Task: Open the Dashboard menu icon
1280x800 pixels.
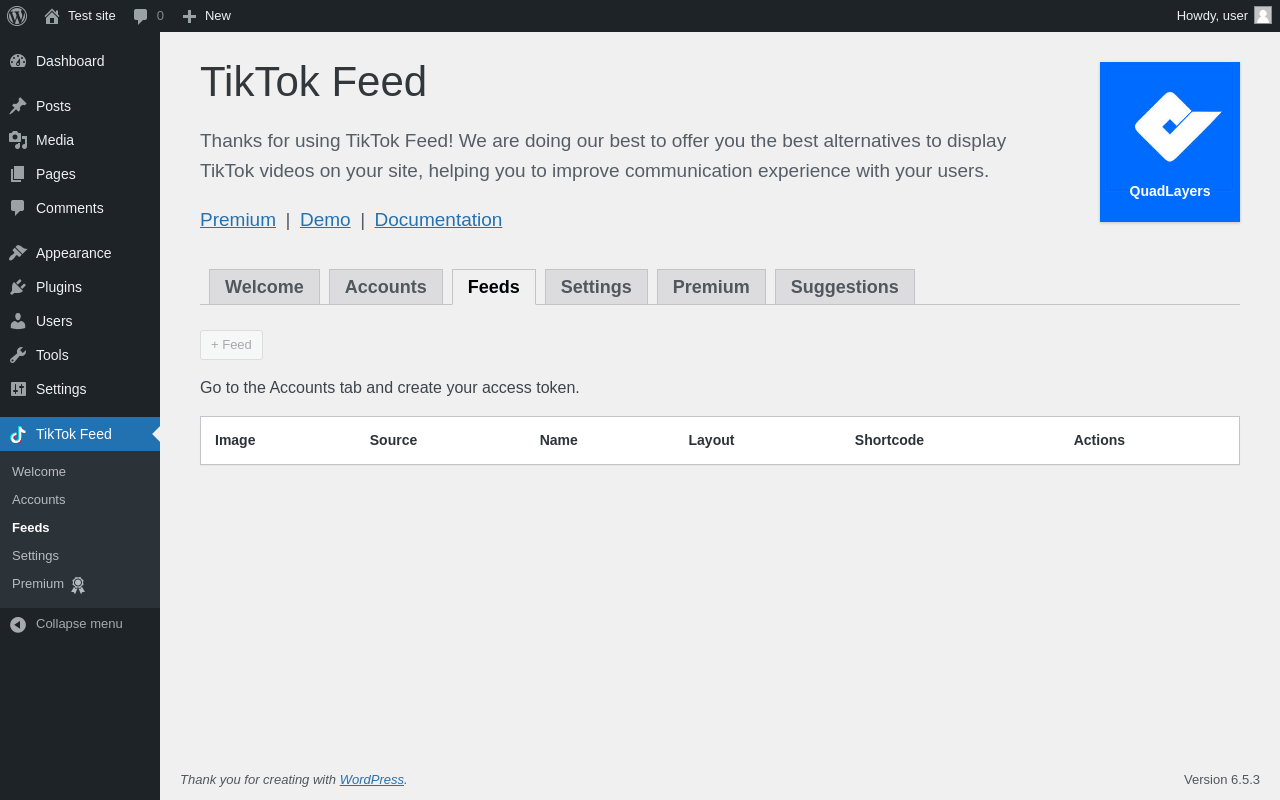Action: click(x=18, y=61)
